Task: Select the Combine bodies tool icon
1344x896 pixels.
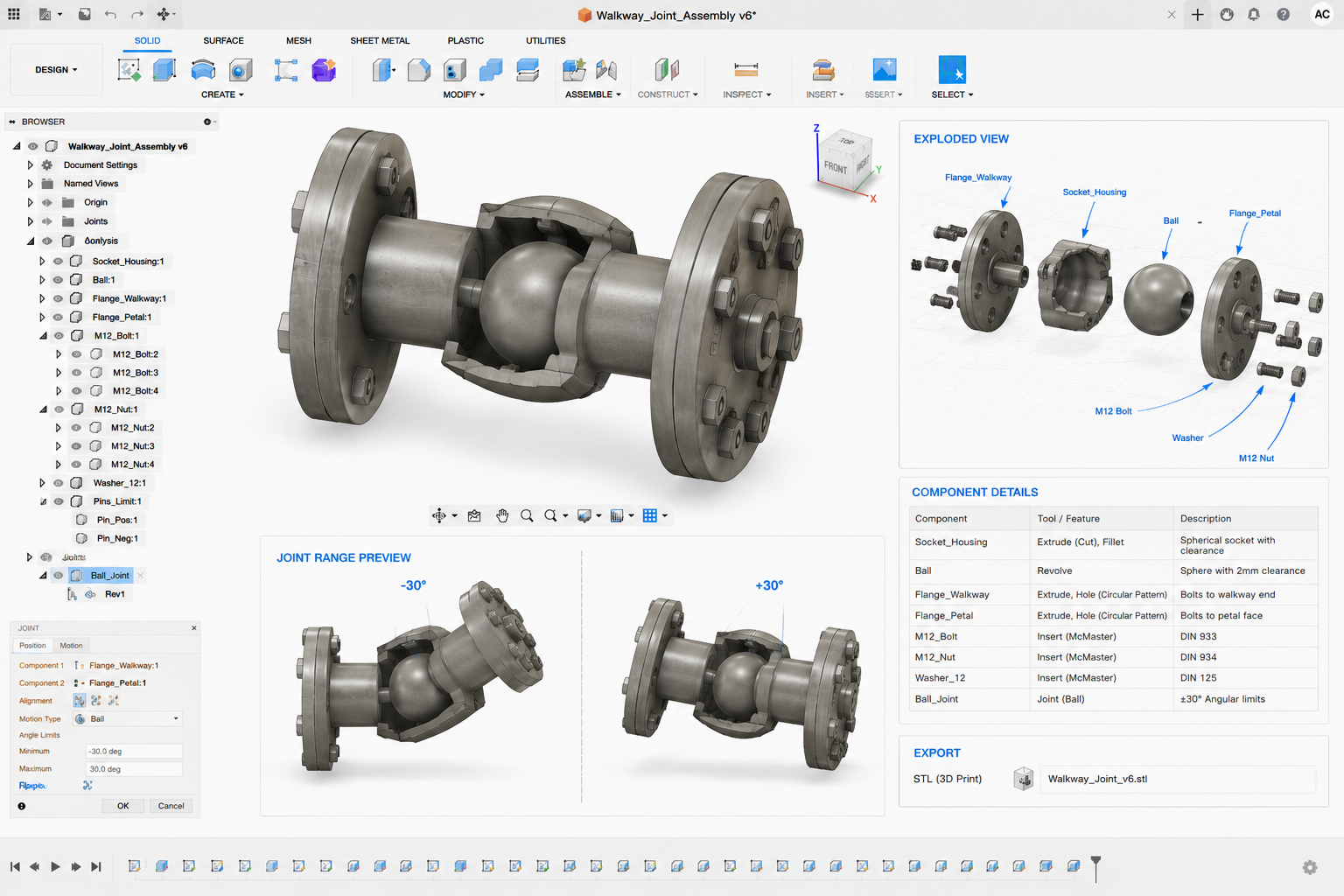Action: 492,70
